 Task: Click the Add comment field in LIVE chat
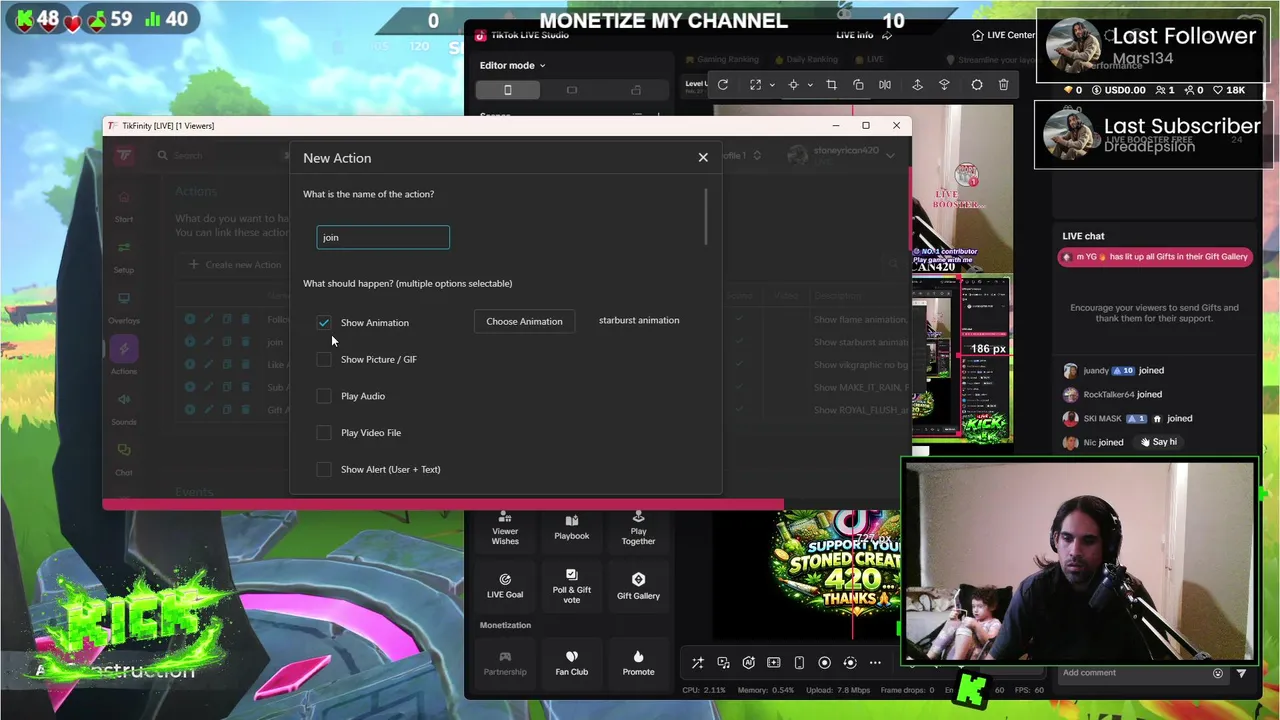tap(1133, 673)
